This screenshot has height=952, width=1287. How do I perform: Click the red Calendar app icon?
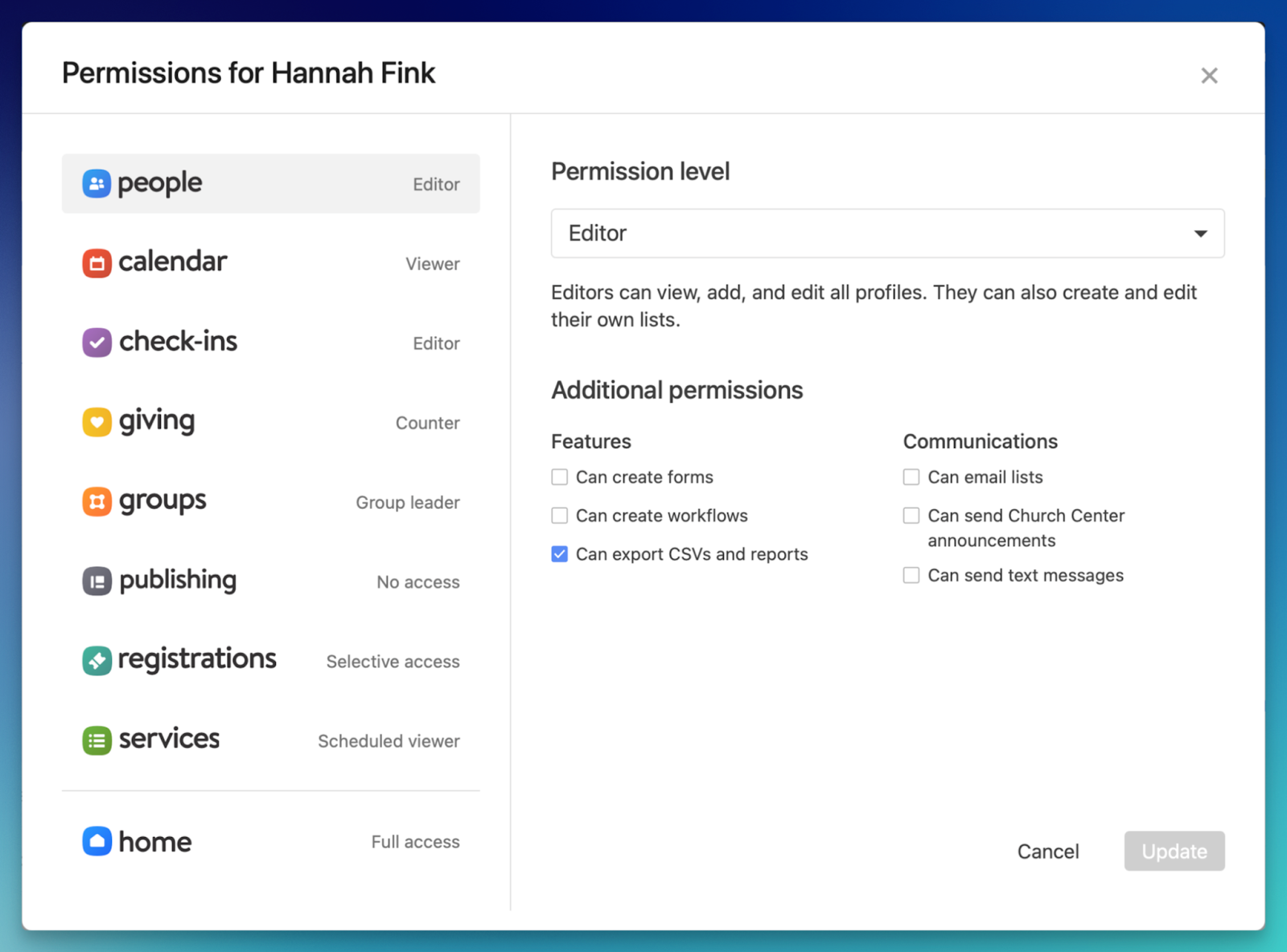pos(97,263)
